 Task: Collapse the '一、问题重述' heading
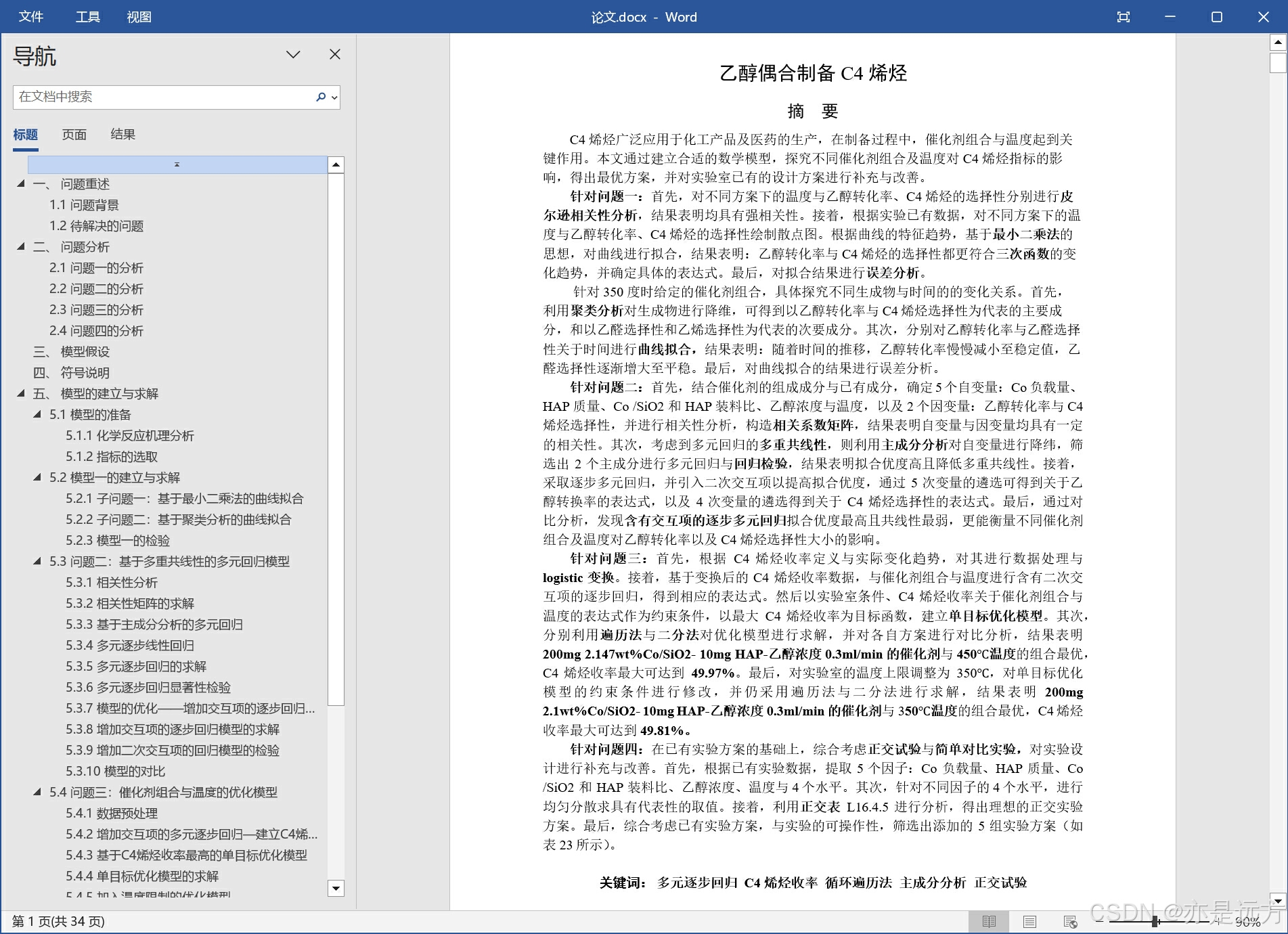tap(20, 183)
